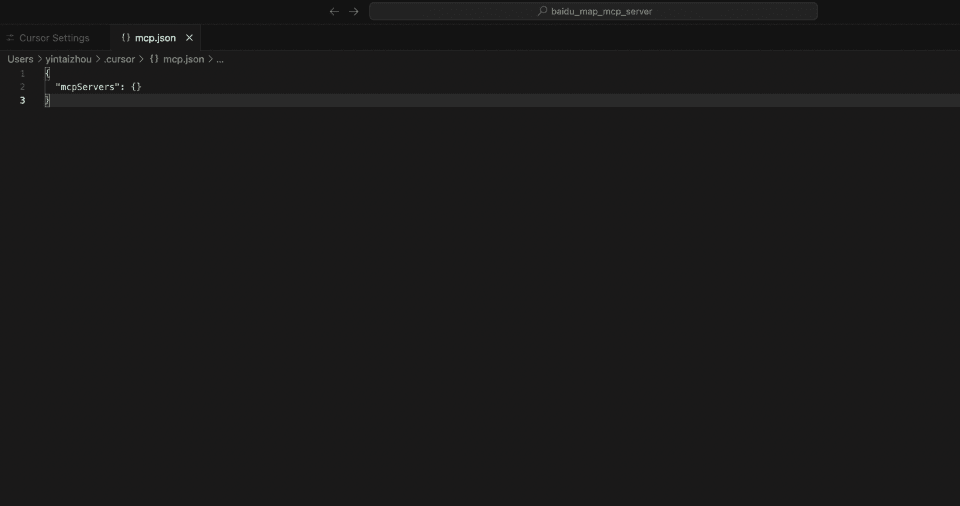Click line number 2 in gutter

click(23, 87)
